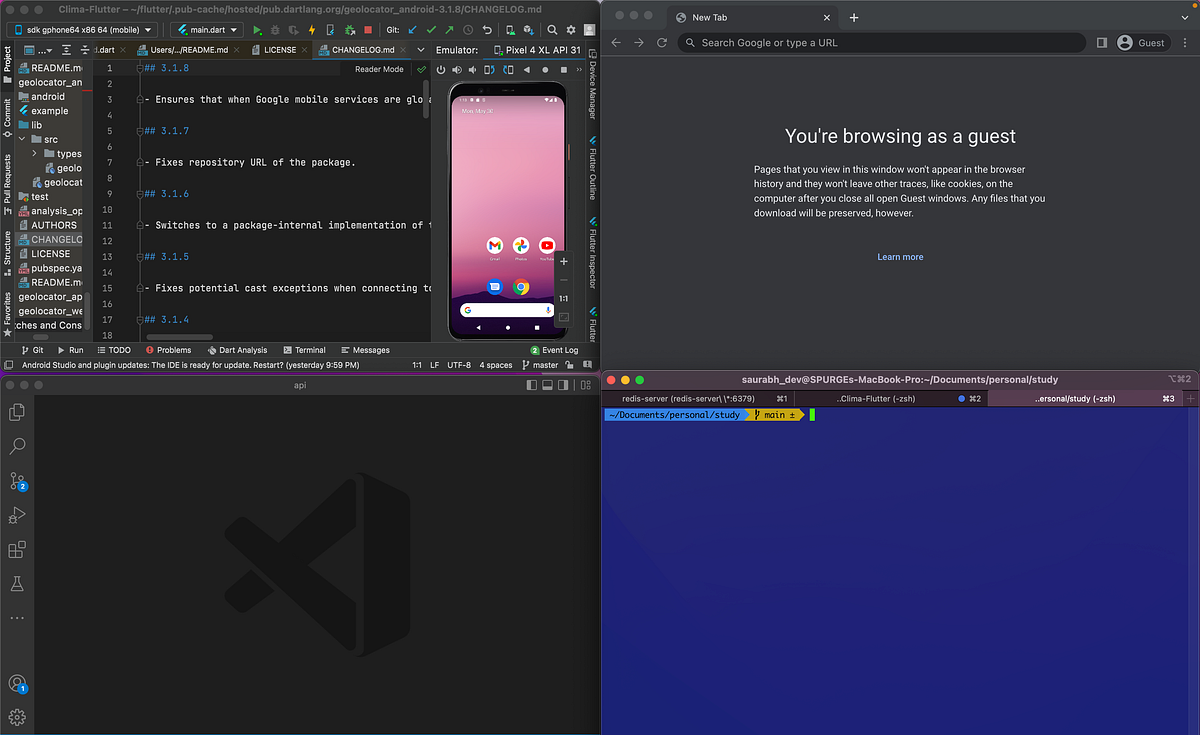Commit changes via the green checkmark Git icon

coord(430,30)
